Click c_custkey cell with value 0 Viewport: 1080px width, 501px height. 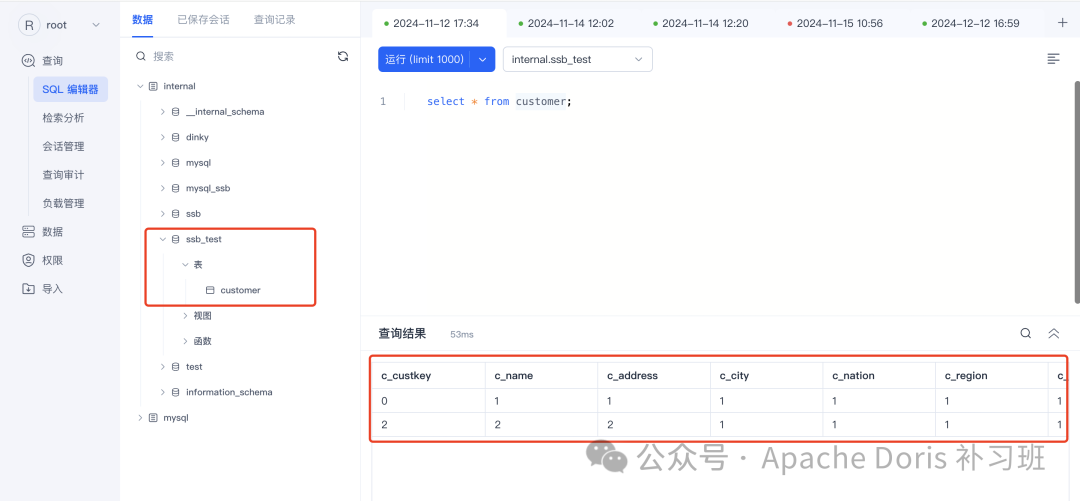(428, 400)
